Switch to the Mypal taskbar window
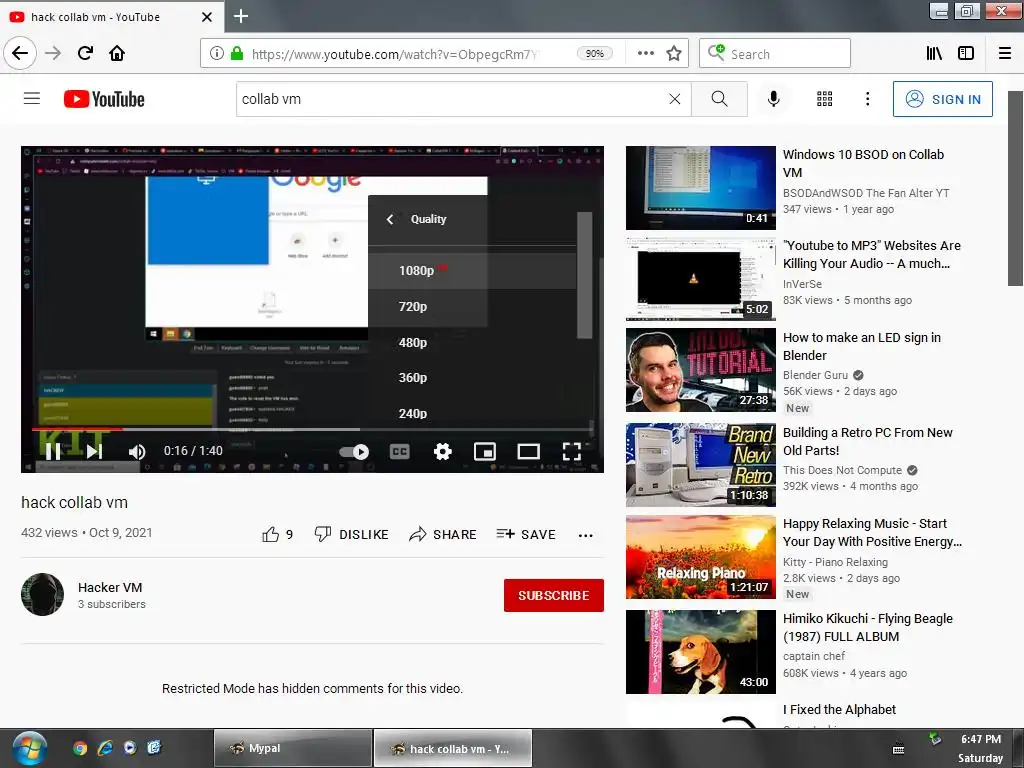Image resolution: width=1024 pixels, height=768 pixels. point(293,748)
